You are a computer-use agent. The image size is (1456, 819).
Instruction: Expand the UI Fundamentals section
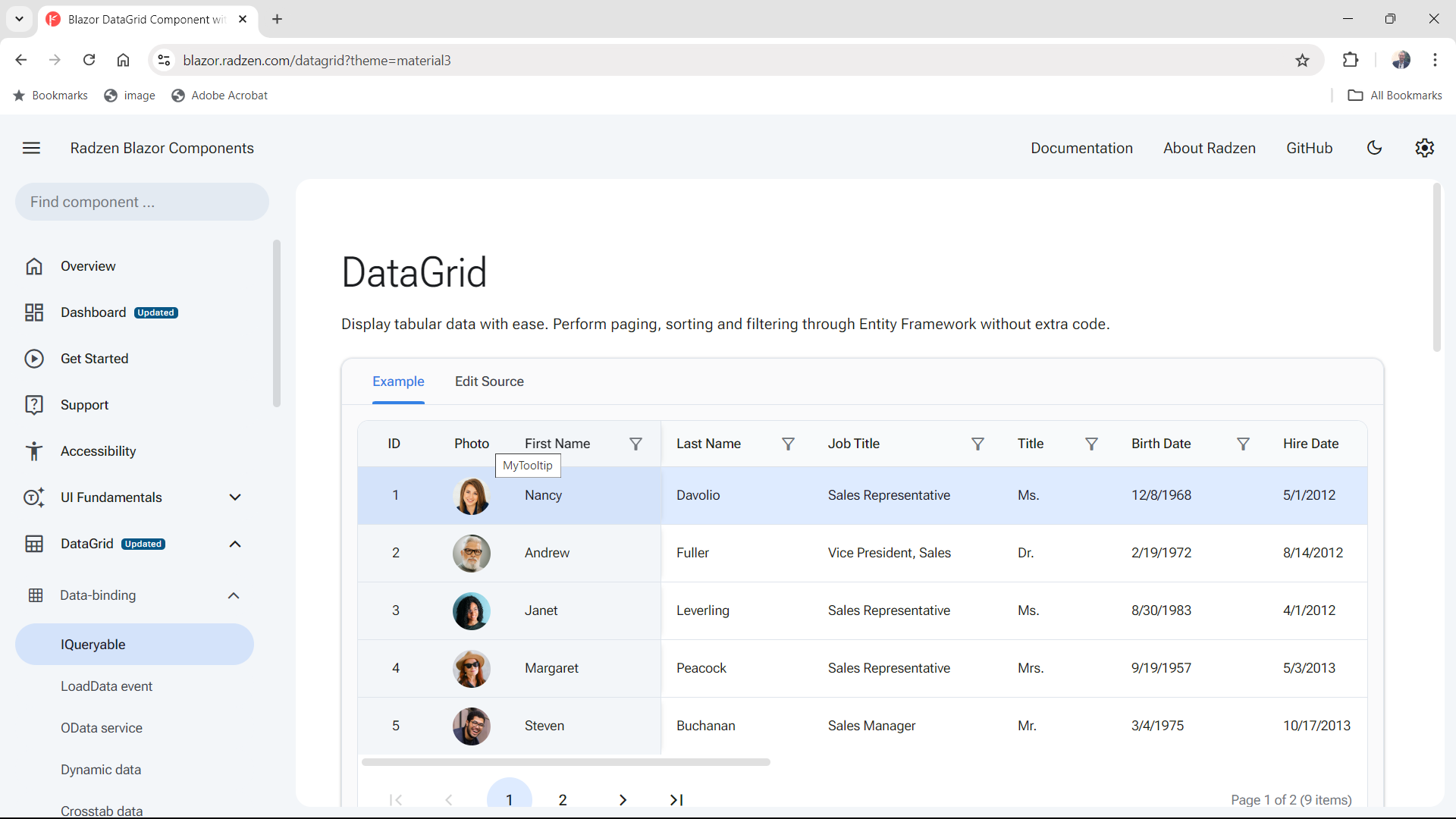(235, 497)
